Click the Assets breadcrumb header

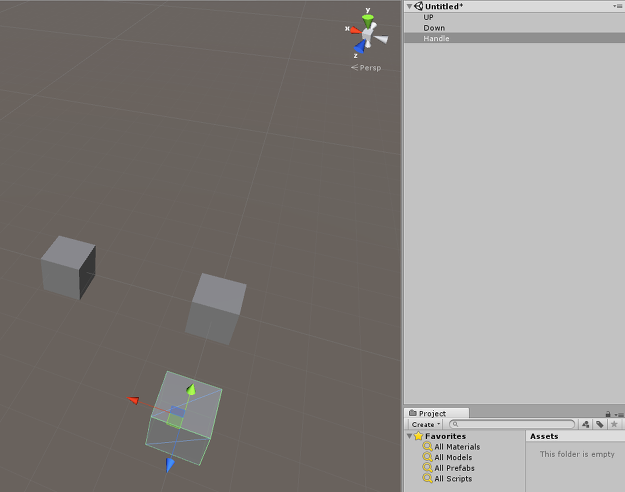point(544,436)
